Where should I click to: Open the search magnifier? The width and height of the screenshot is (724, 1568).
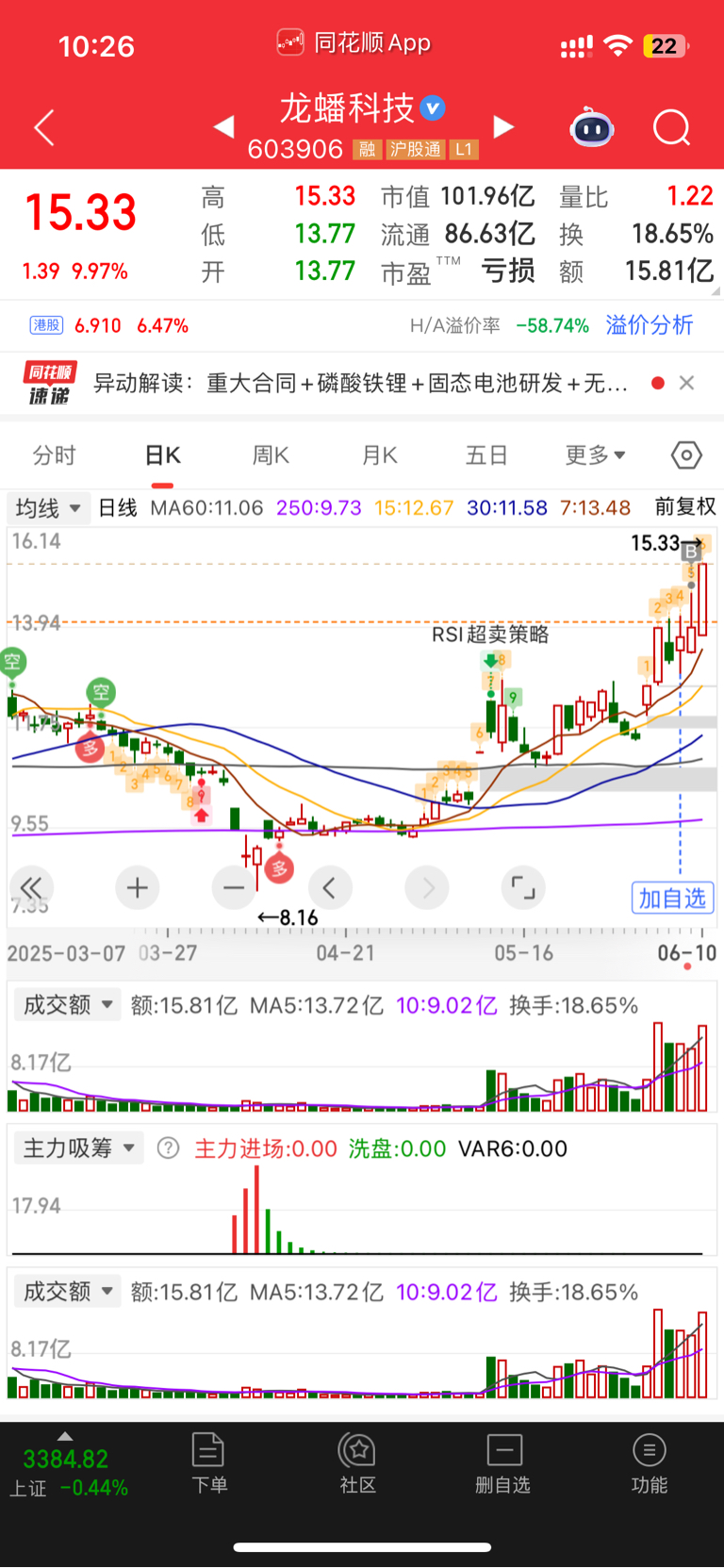672,127
